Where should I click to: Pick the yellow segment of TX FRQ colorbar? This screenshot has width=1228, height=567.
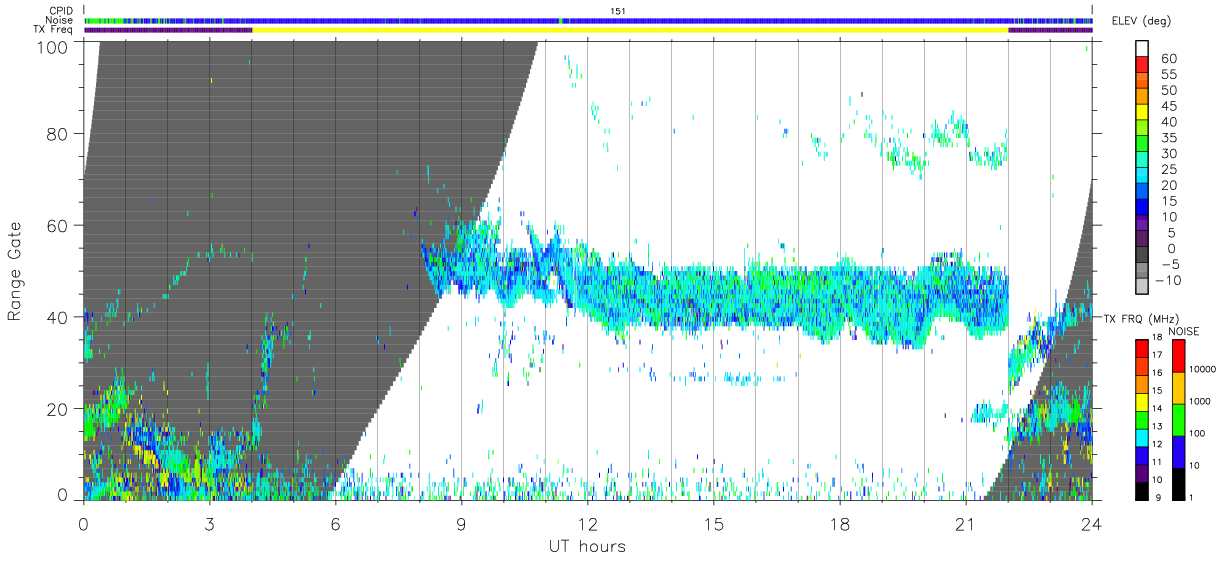1142,402
